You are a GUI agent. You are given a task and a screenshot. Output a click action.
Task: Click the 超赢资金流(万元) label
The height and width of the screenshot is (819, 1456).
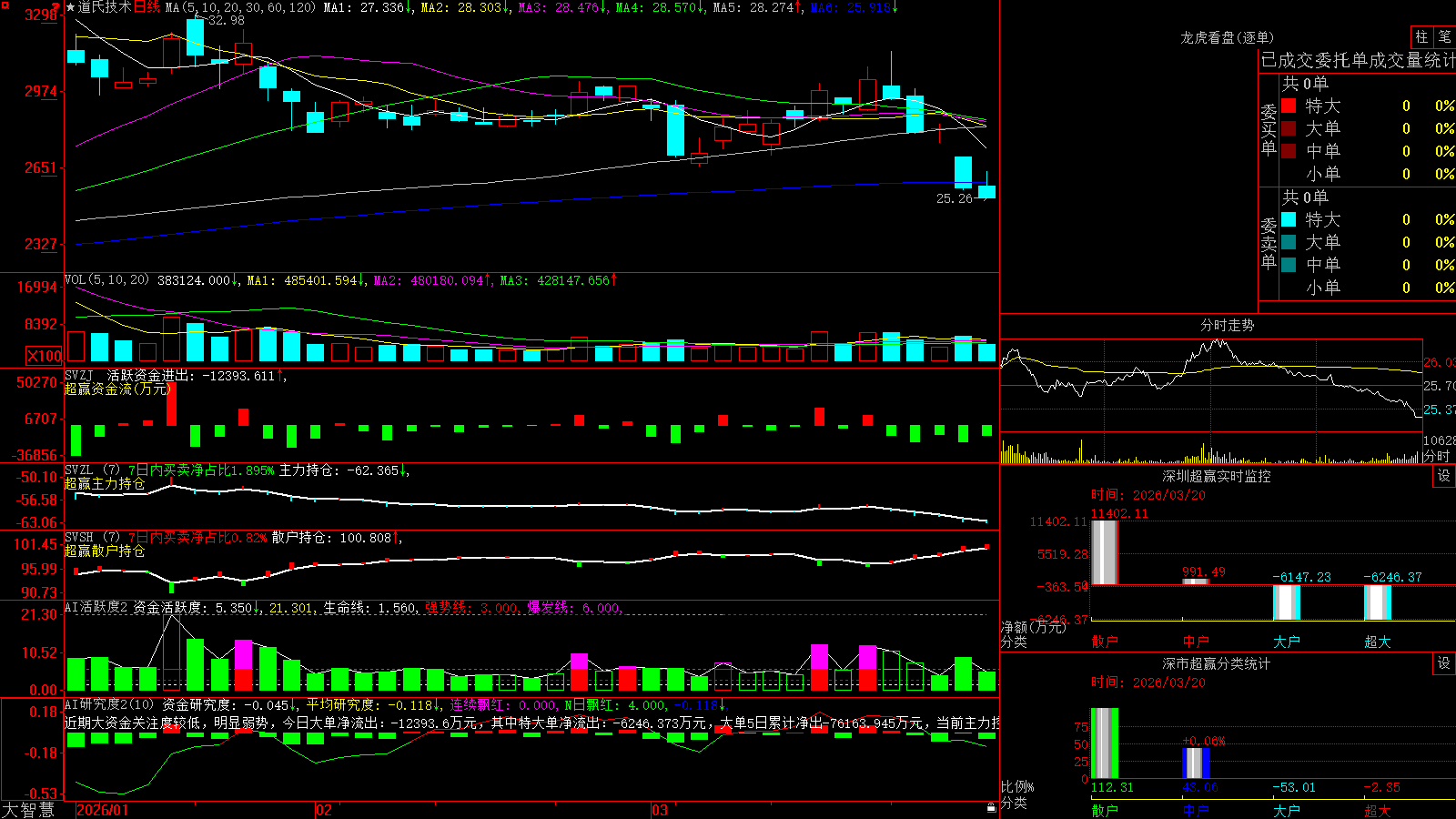(x=118, y=389)
